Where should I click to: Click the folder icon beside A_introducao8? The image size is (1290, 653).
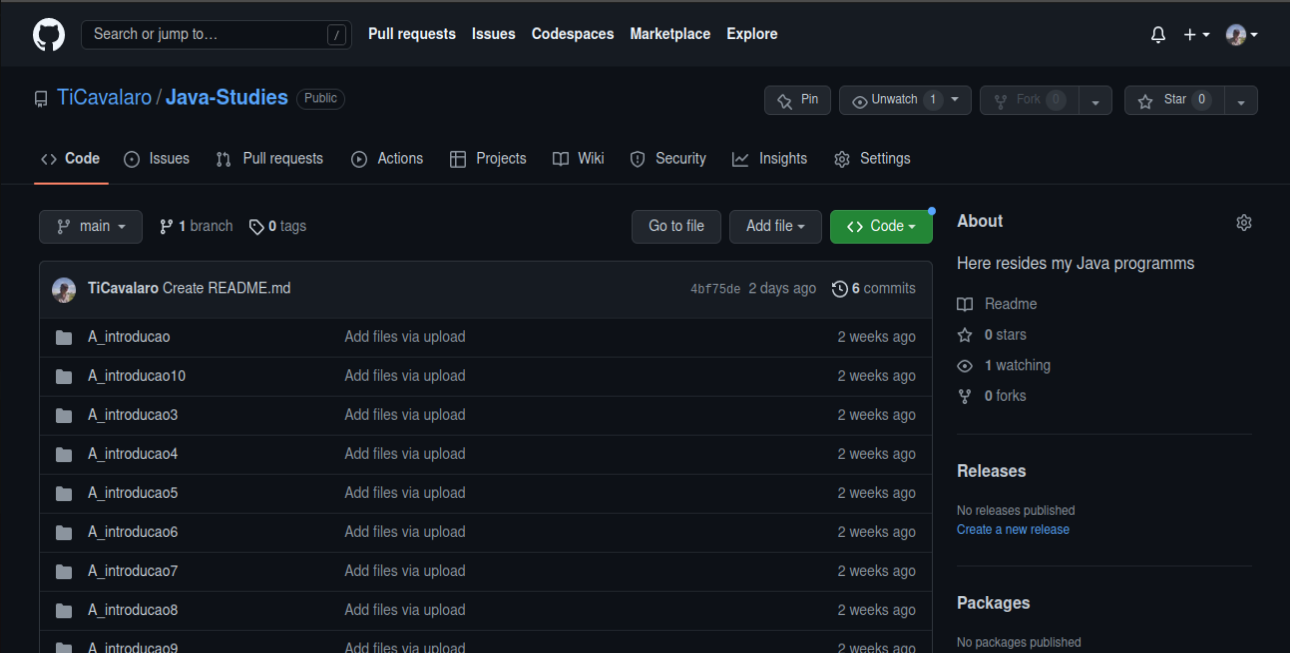coord(64,611)
